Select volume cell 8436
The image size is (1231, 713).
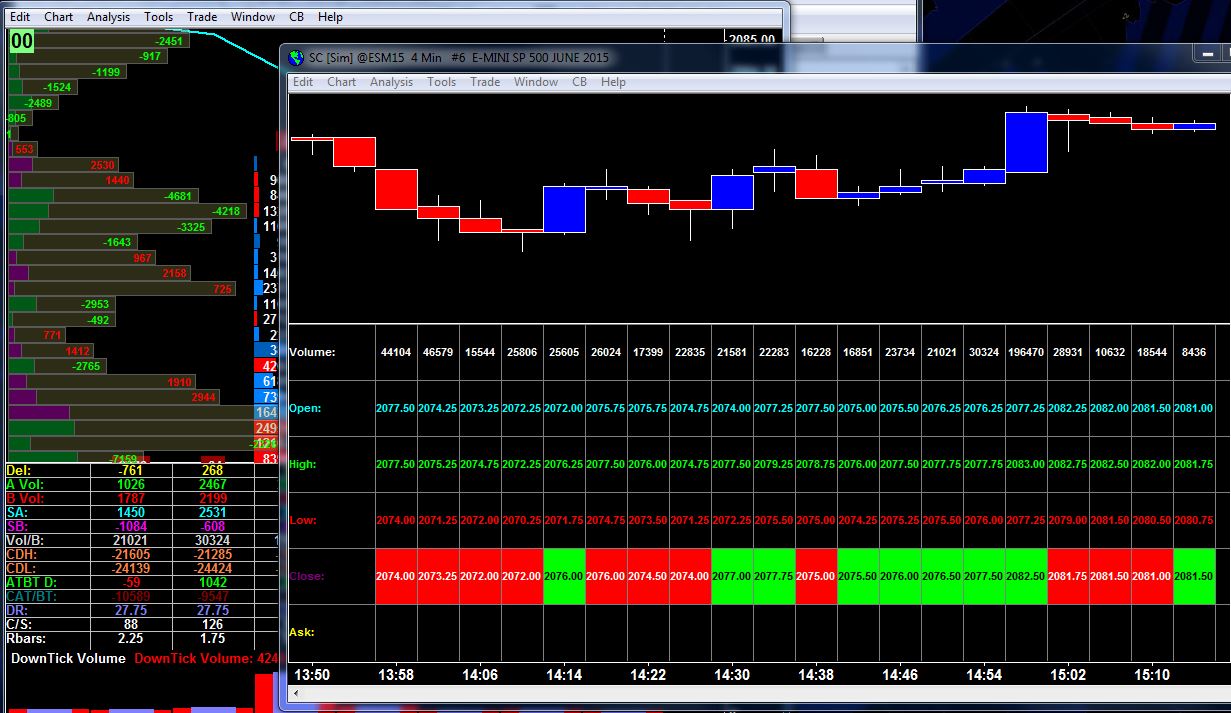[1194, 352]
